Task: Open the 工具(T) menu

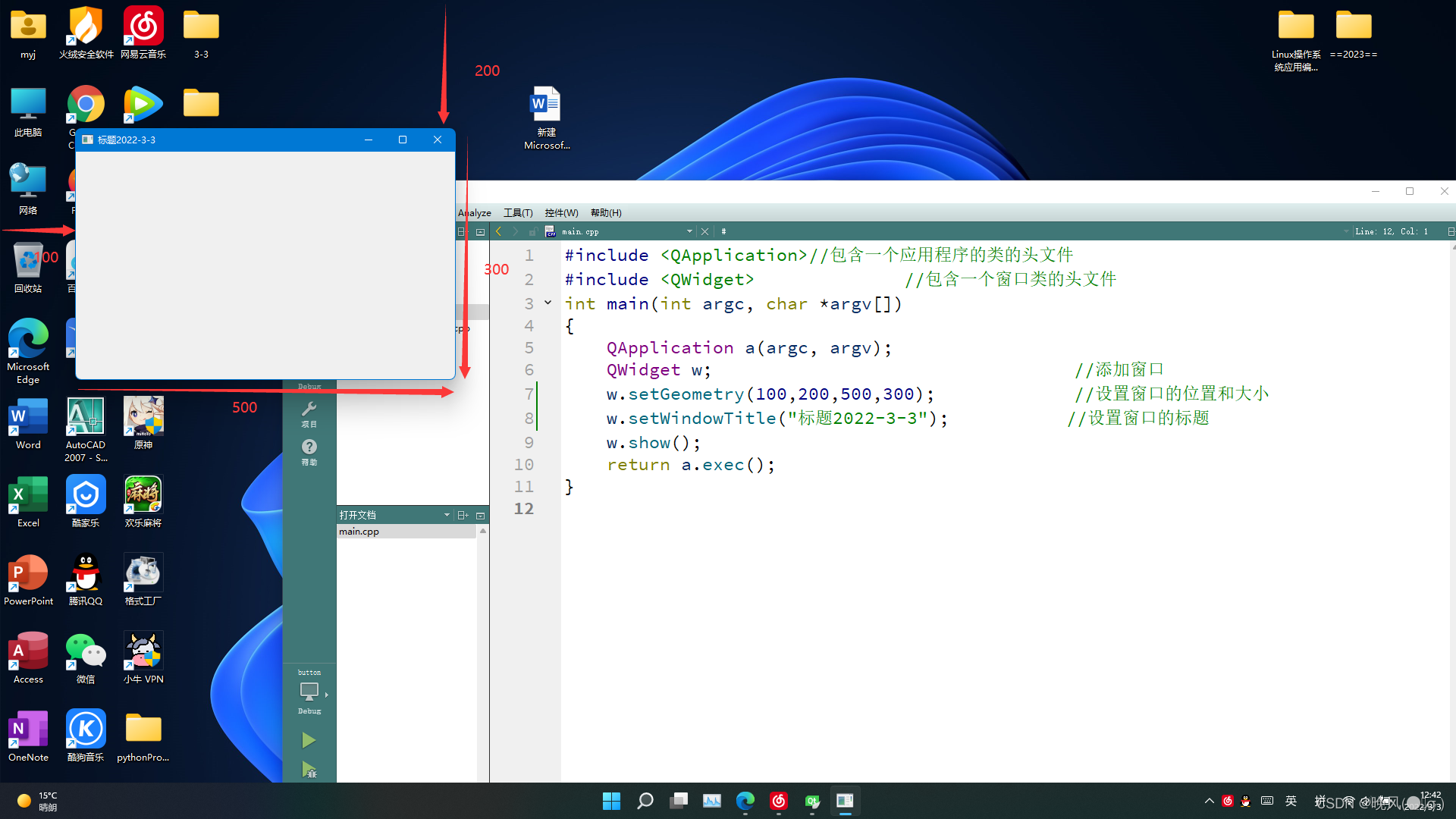Action: (x=518, y=213)
